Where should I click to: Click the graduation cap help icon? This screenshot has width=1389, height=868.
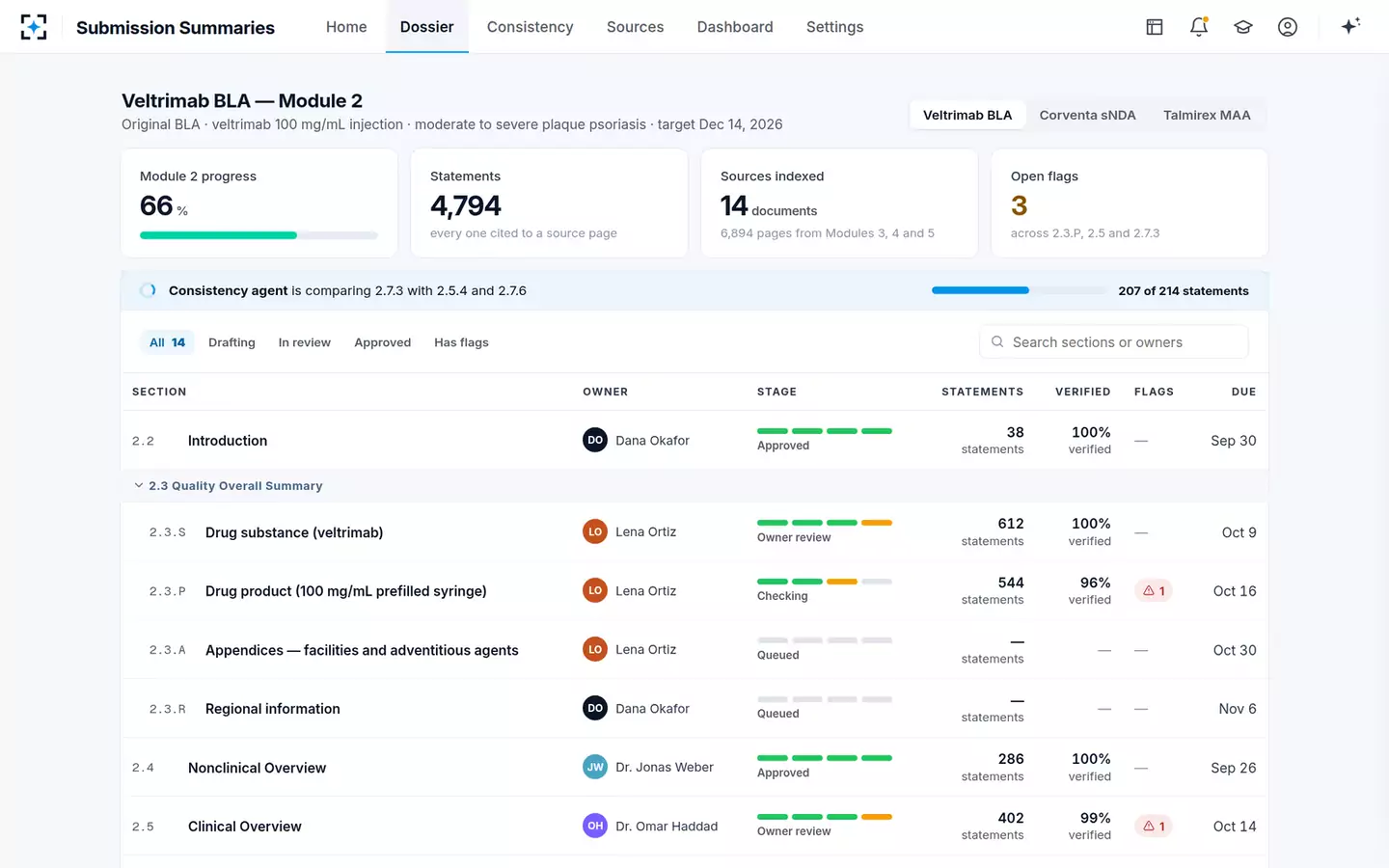(x=1243, y=27)
